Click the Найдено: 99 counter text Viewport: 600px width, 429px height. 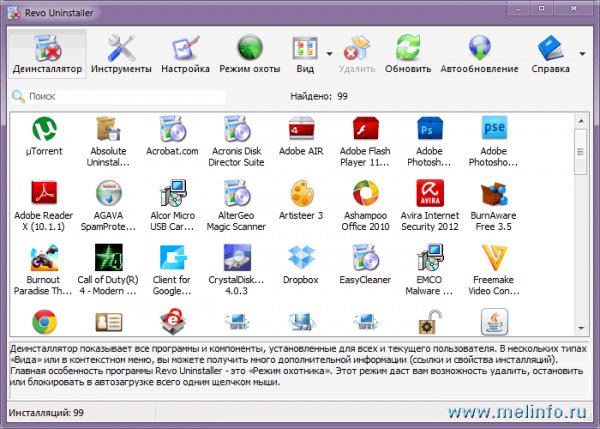pos(319,96)
